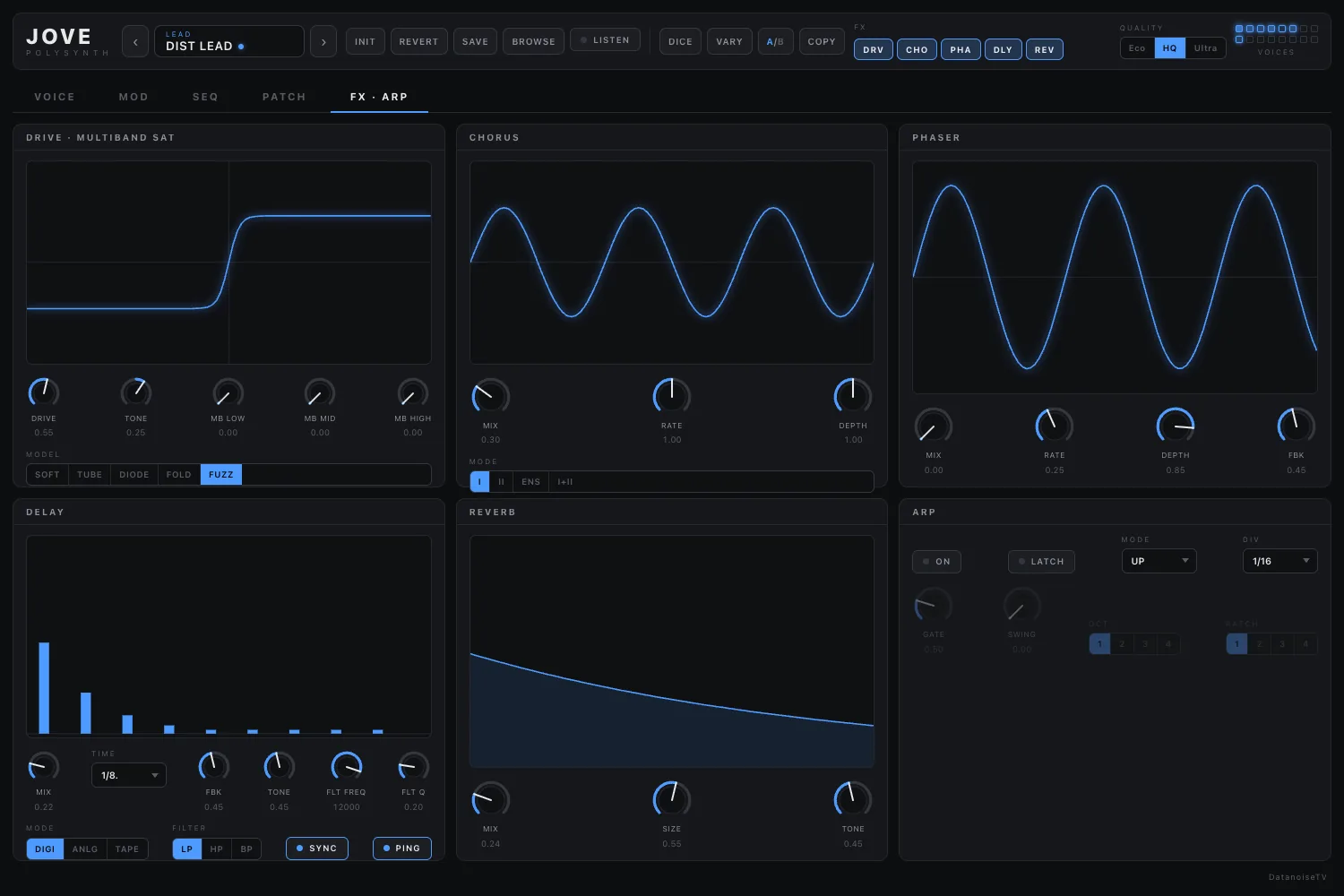Viewport: 1344px width, 896px height.
Task: Toggle the DRV effect on/off
Action: [x=874, y=50]
